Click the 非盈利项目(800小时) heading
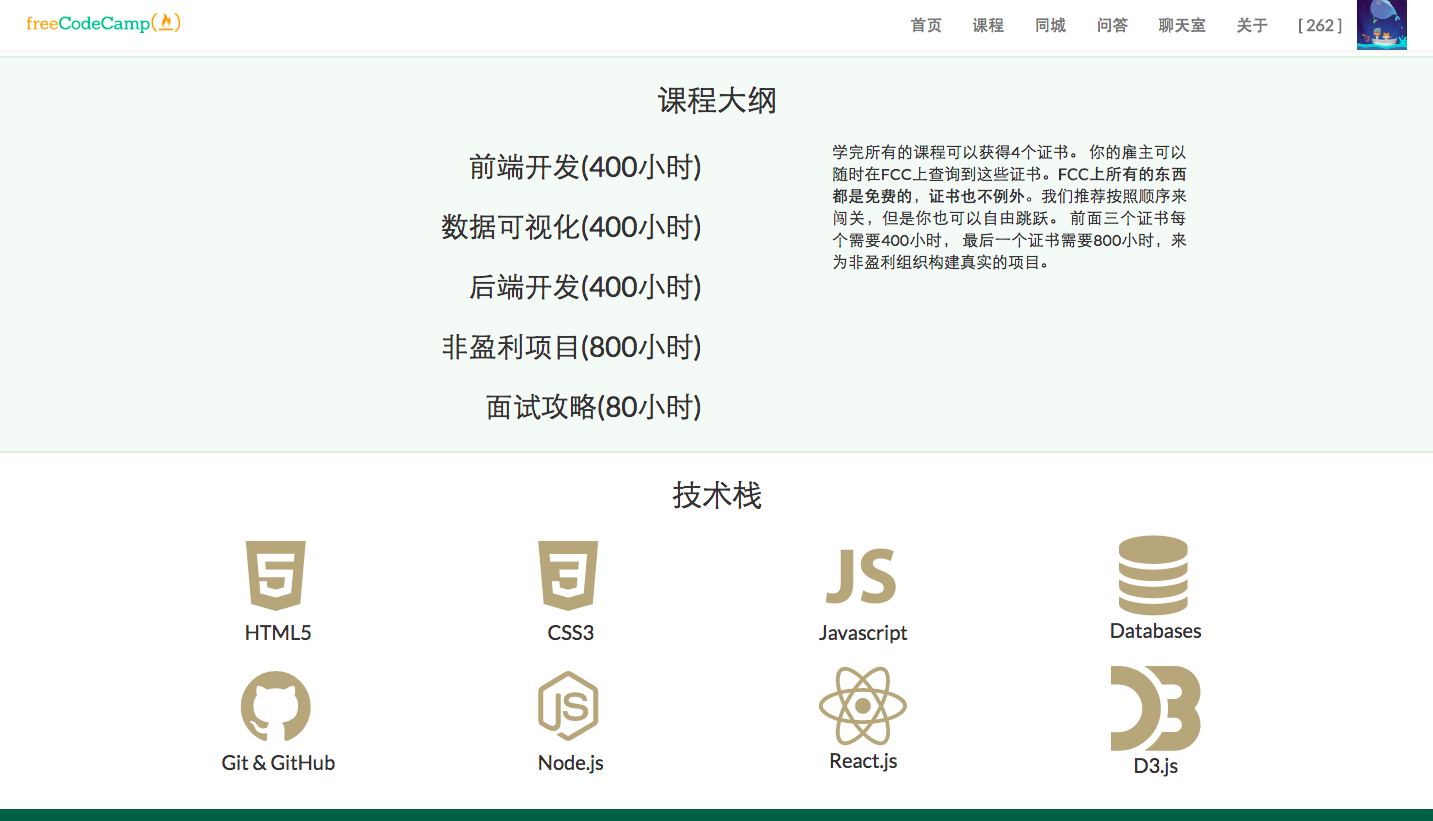 click(x=571, y=347)
